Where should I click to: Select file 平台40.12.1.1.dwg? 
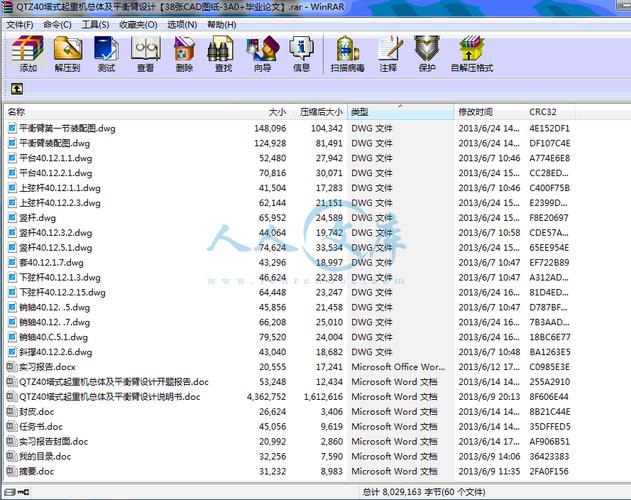coord(56,158)
